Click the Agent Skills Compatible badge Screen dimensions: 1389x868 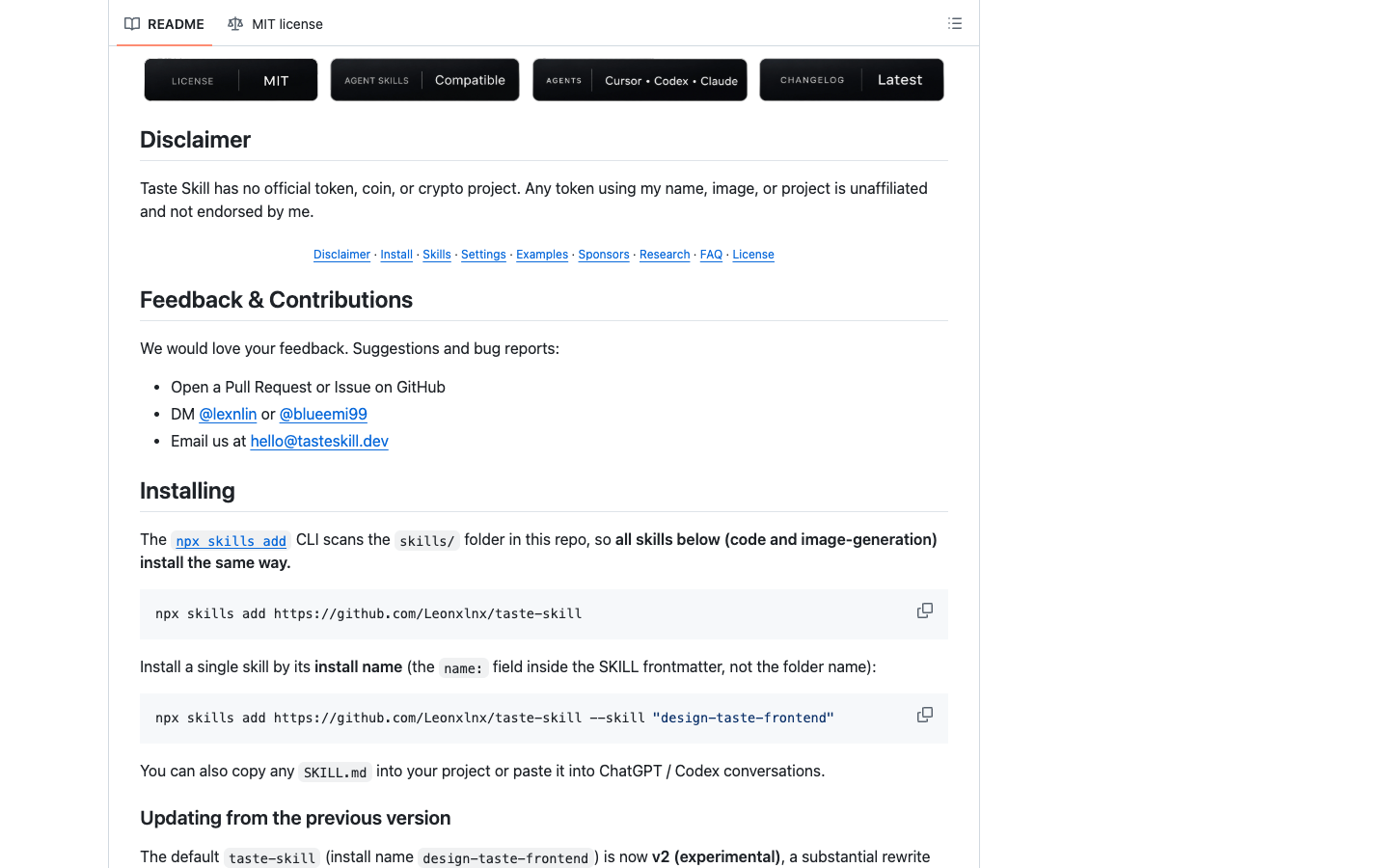coord(424,80)
